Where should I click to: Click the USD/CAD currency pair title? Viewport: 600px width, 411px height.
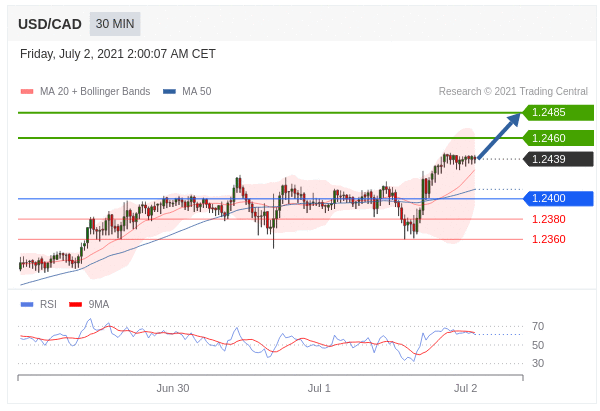click(50, 24)
